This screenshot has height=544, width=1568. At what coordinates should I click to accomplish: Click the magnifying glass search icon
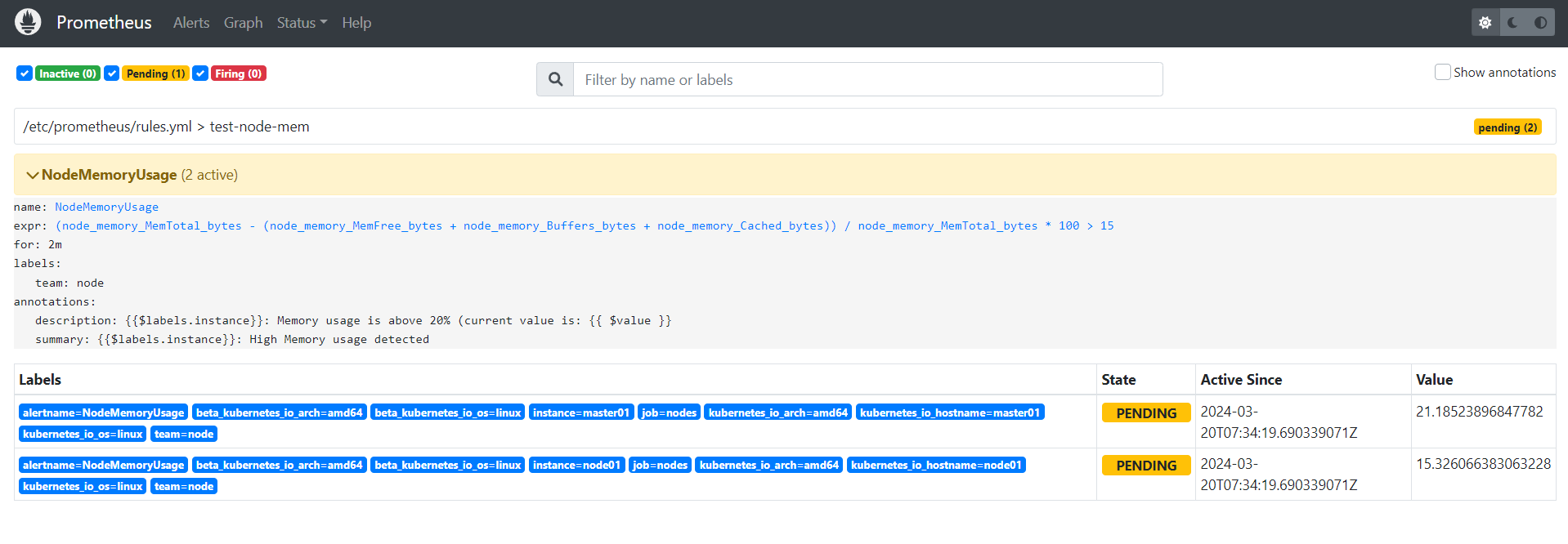556,79
